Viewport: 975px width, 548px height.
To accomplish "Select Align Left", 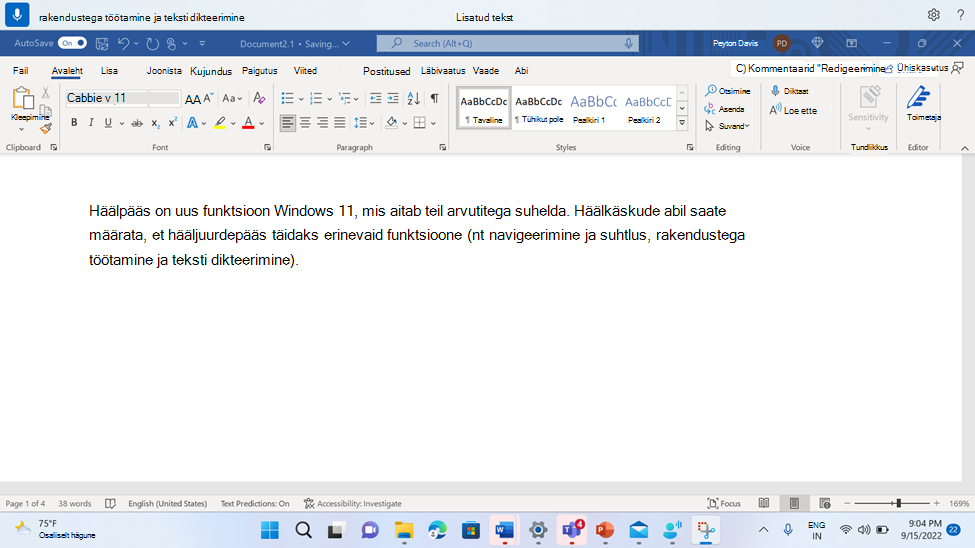I will [x=287, y=123].
